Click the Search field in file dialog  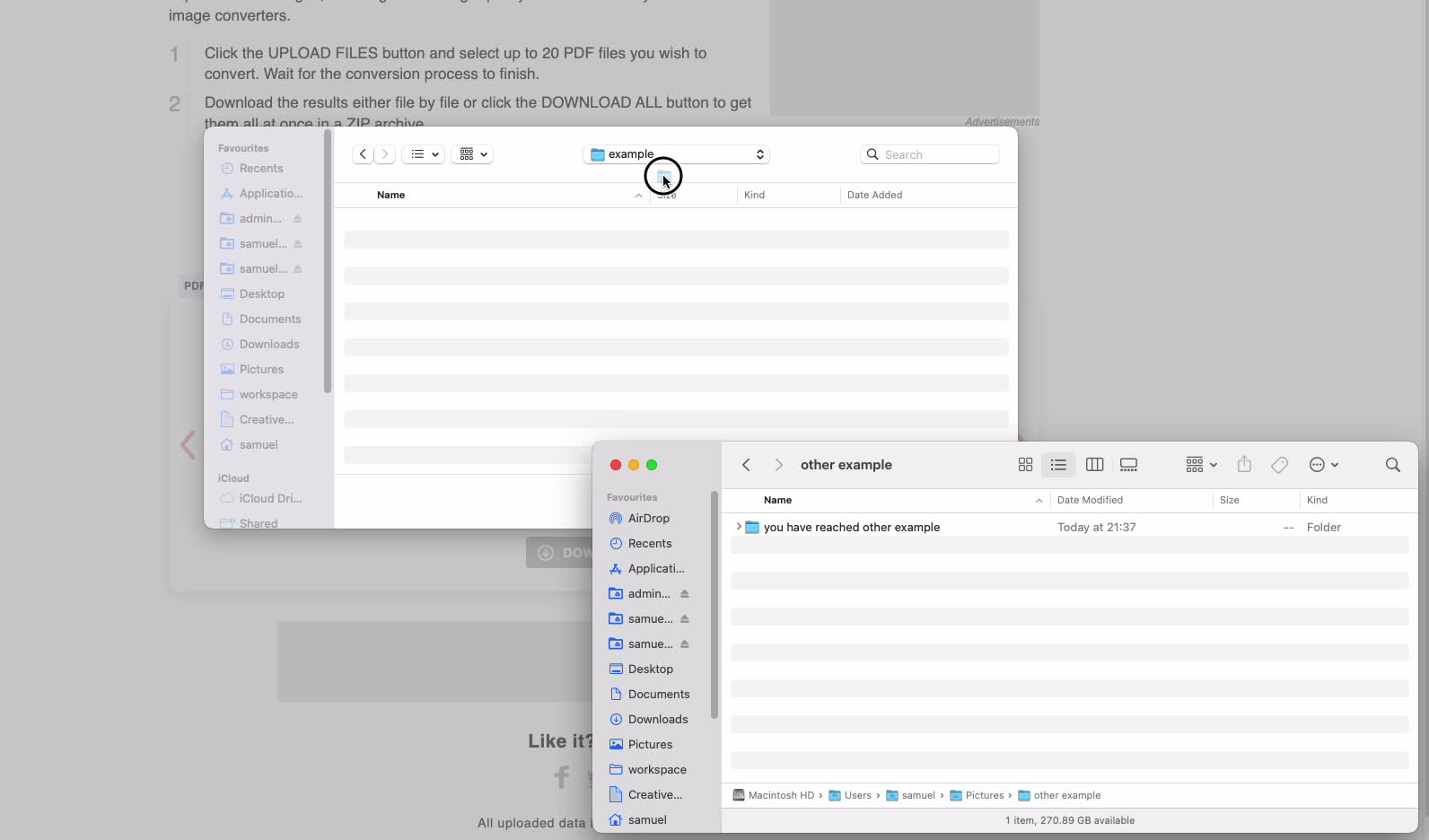(x=938, y=154)
